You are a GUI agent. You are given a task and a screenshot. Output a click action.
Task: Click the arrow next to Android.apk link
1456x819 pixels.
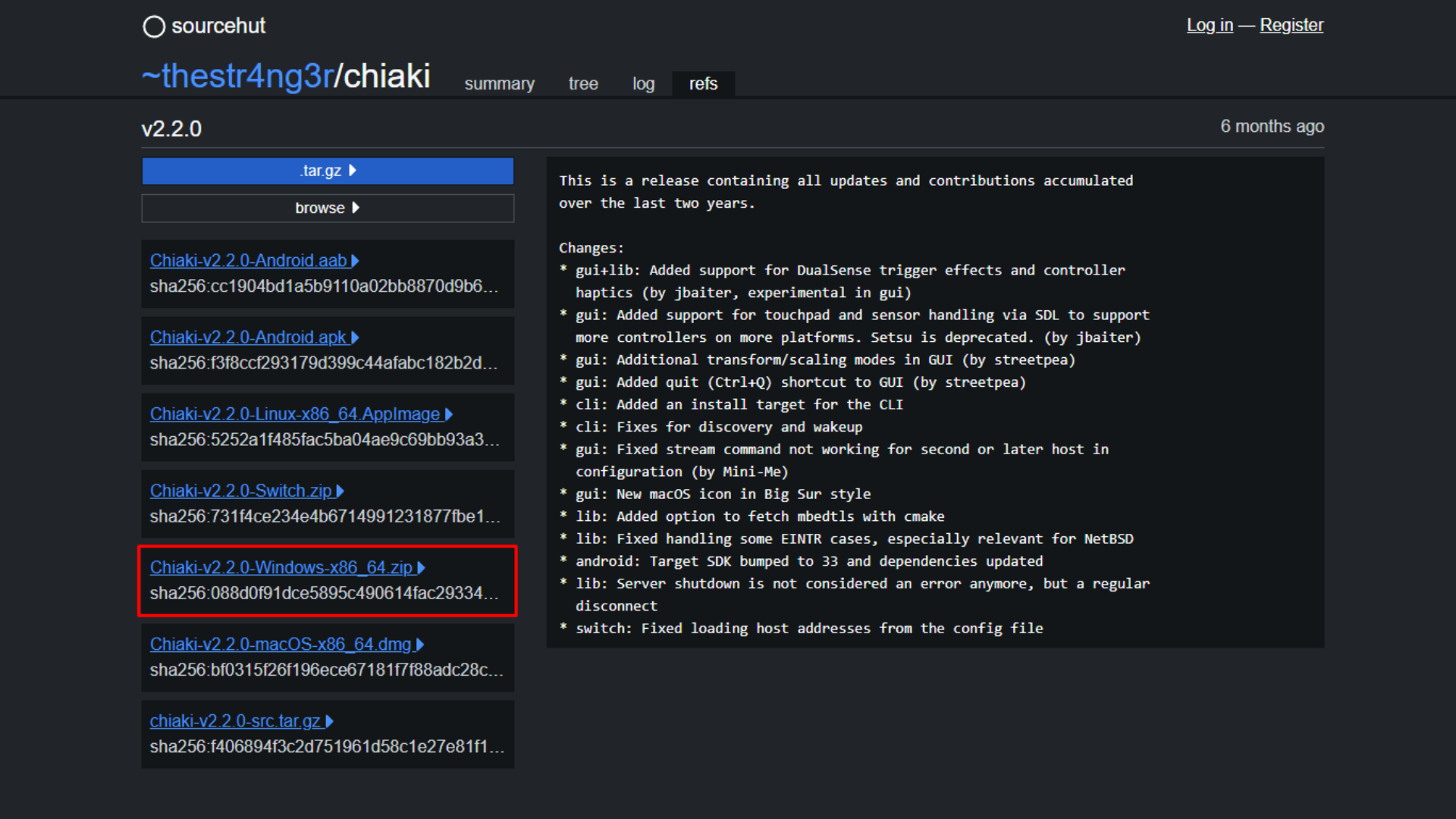(x=355, y=337)
